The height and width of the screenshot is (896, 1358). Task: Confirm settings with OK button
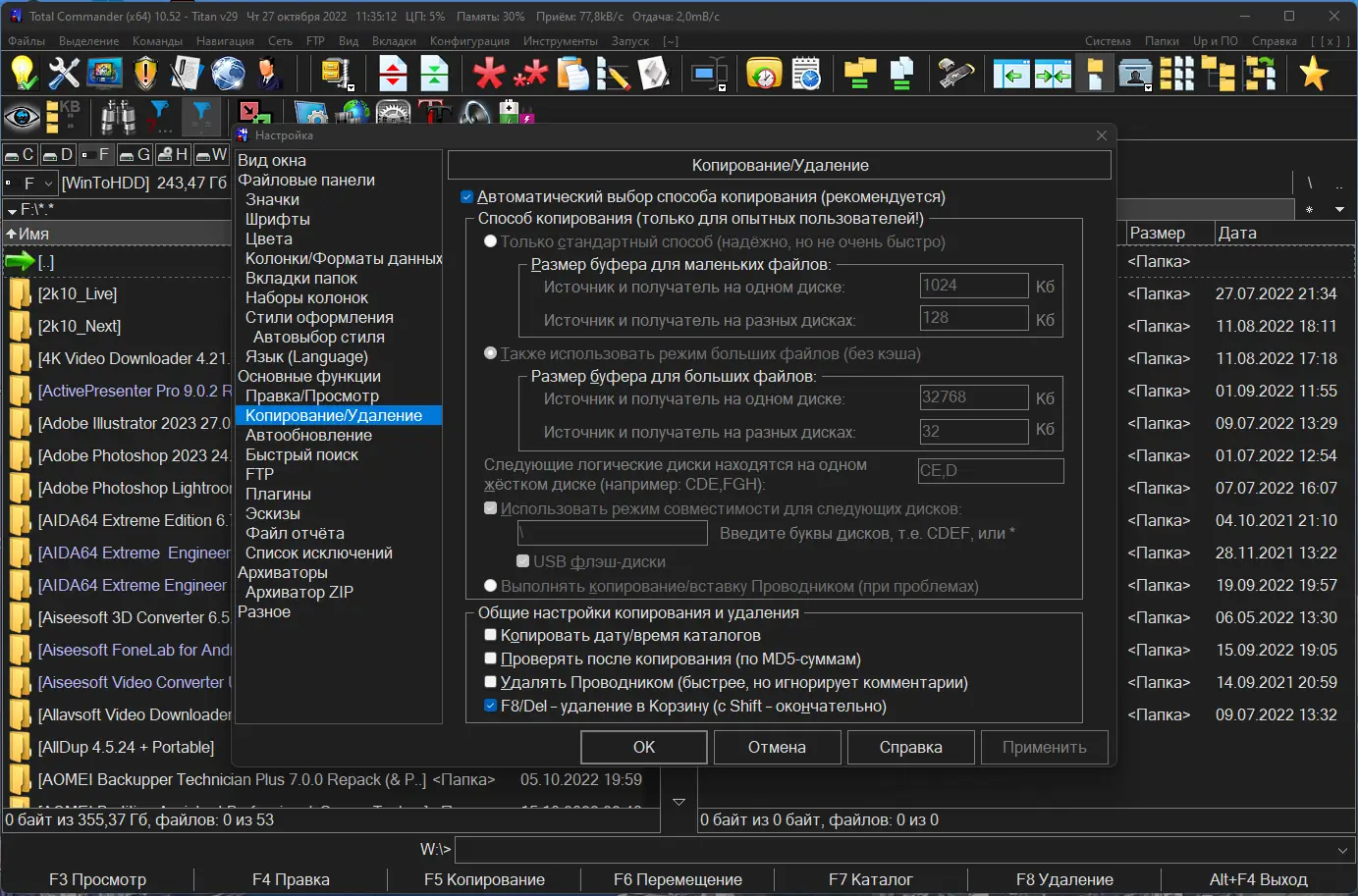[644, 747]
